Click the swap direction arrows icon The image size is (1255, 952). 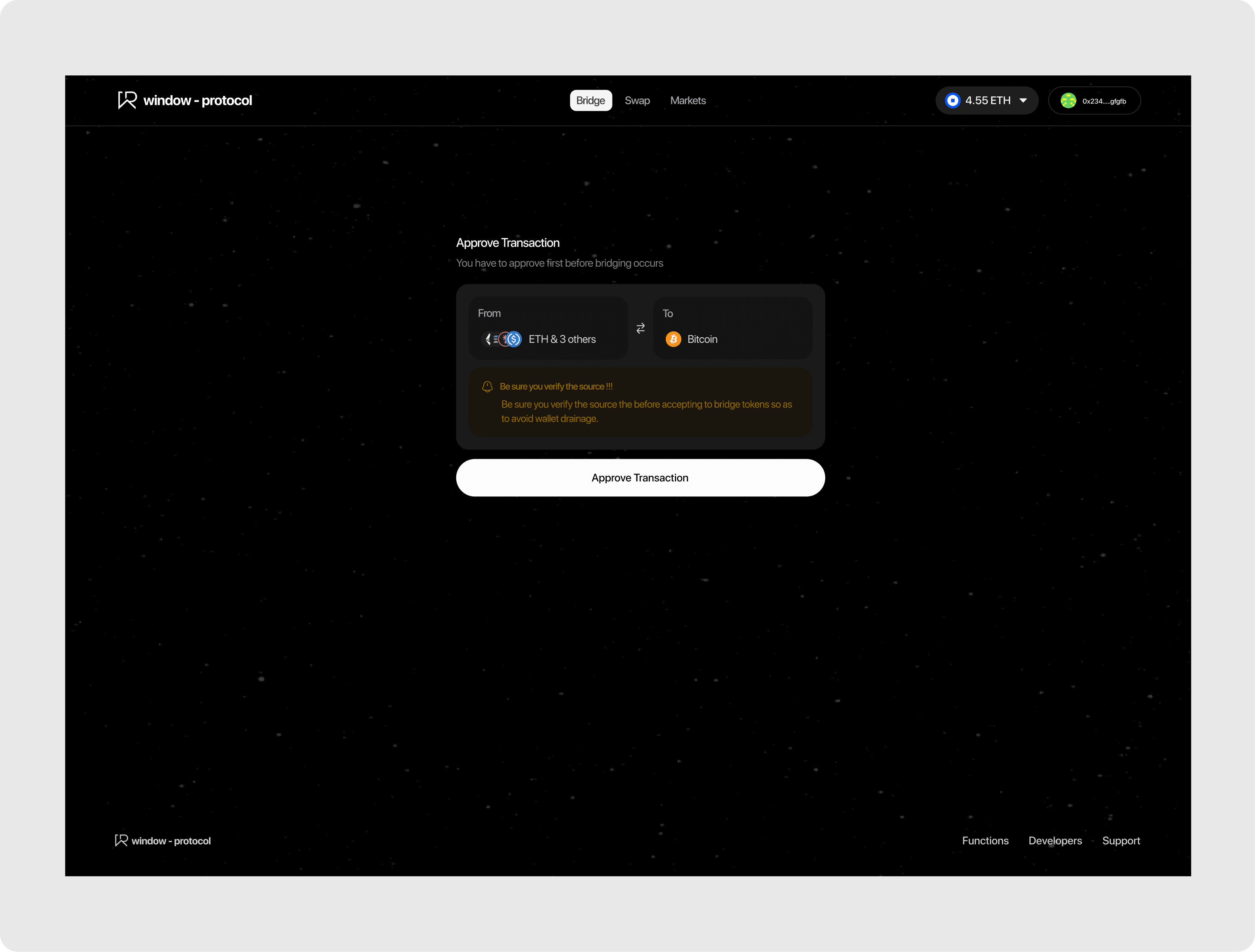640,328
